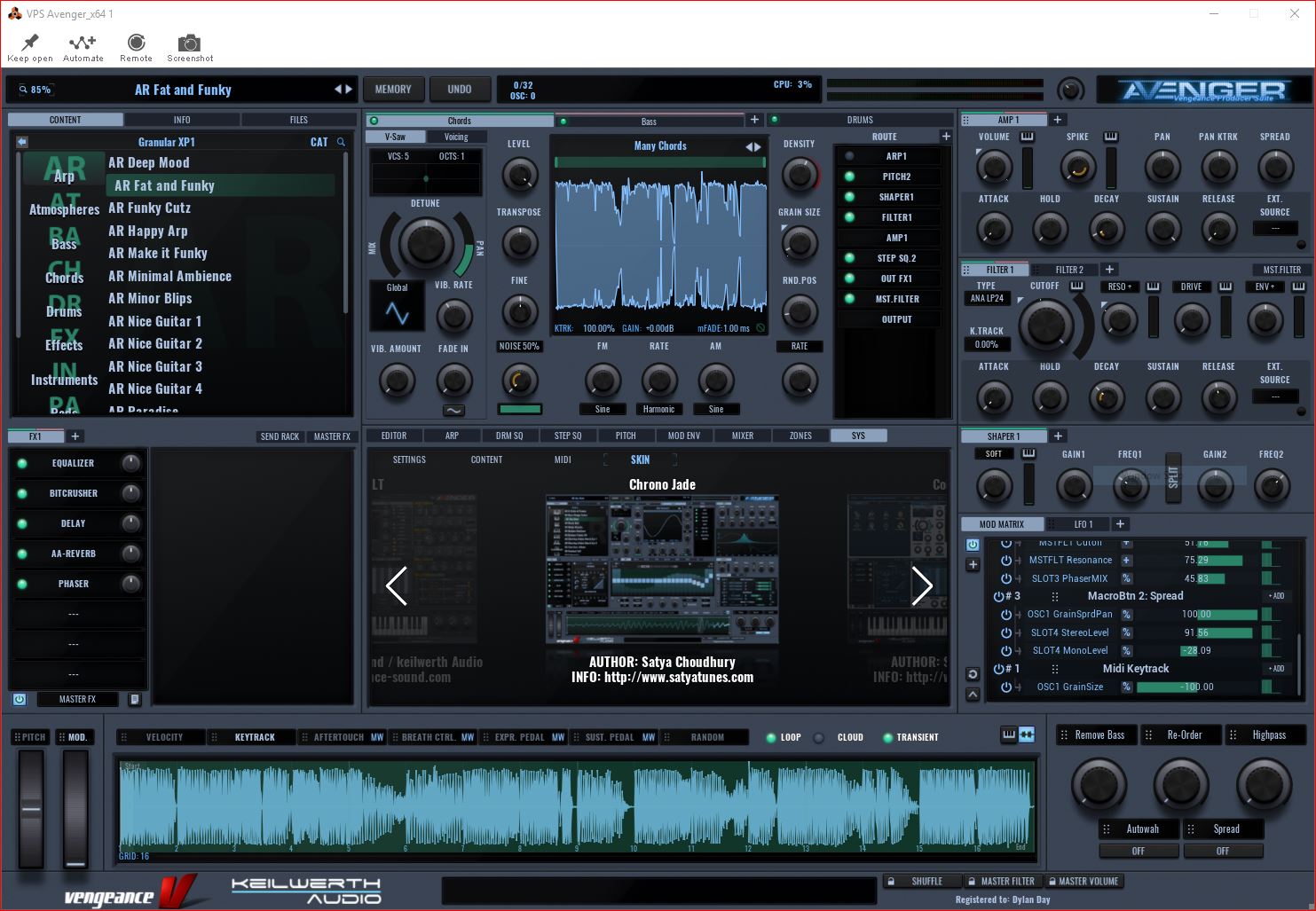Toggle the Equalizer effect power LED
The height and width of the screenshot is (911, 1316).
[22, 463]
